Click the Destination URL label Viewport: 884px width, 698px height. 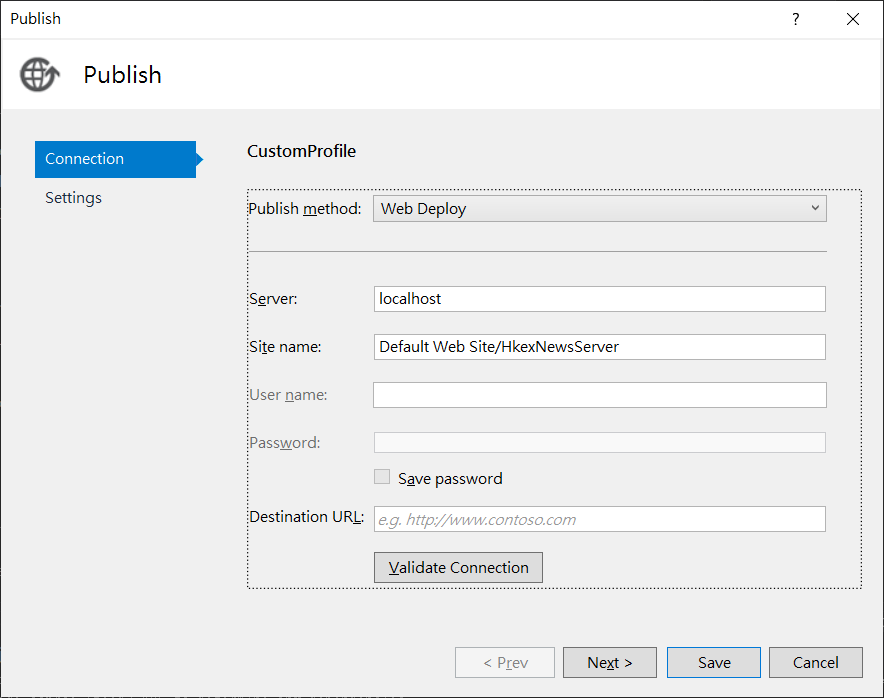(x=307, y=516)
